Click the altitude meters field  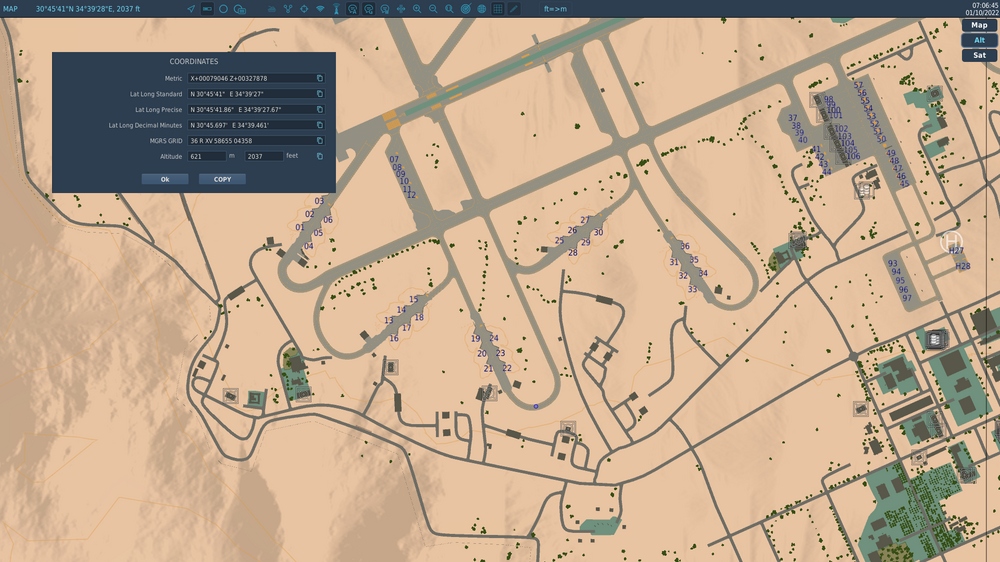[x=207, y=156]
